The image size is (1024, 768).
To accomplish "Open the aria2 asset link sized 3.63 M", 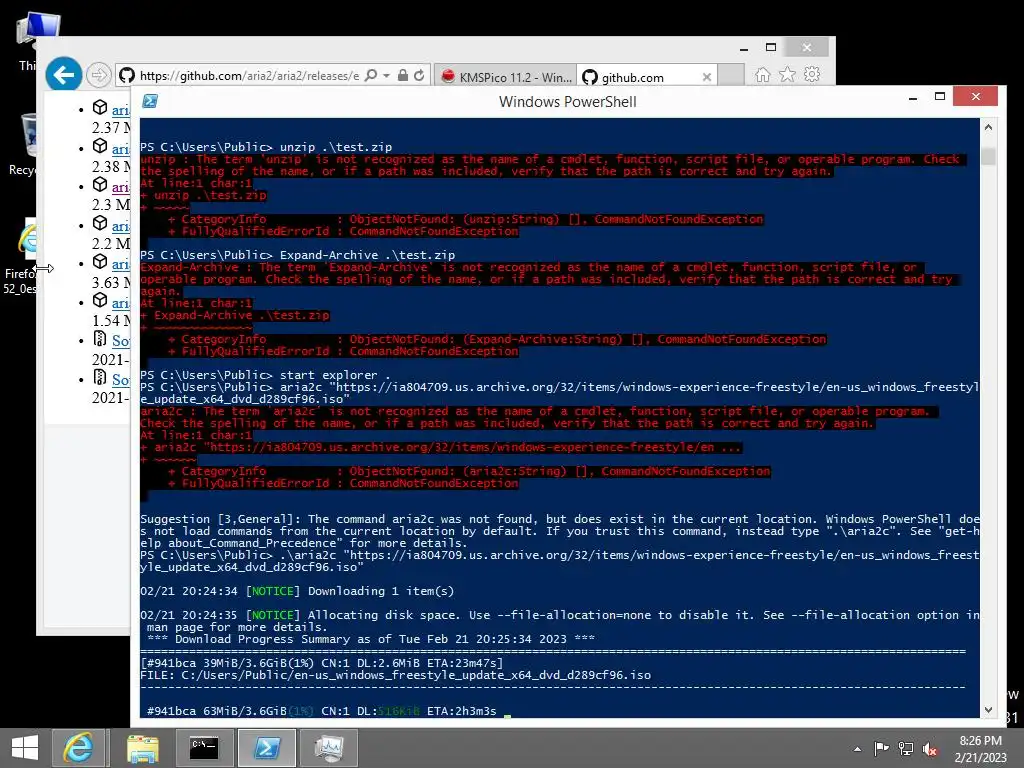I will pos(121,264).
